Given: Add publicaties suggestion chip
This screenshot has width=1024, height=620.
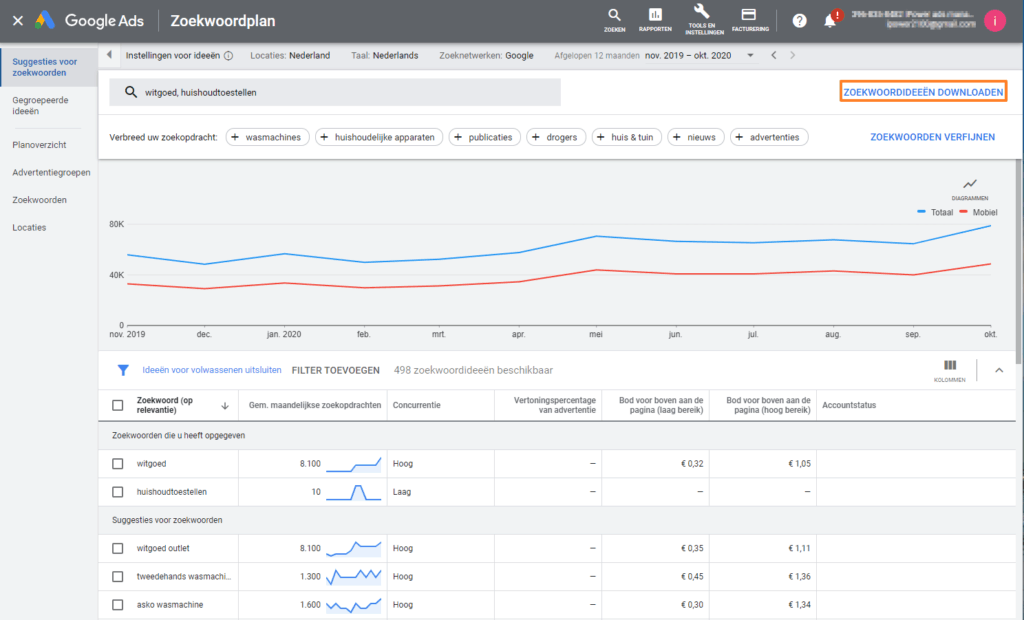Looking at the screenshot, I should (485, 137).
